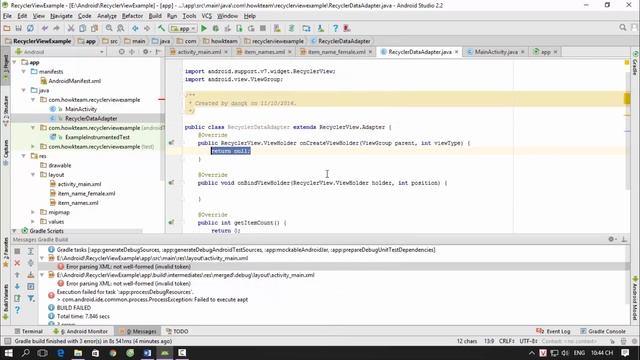Click the Windows Start button

8,353
